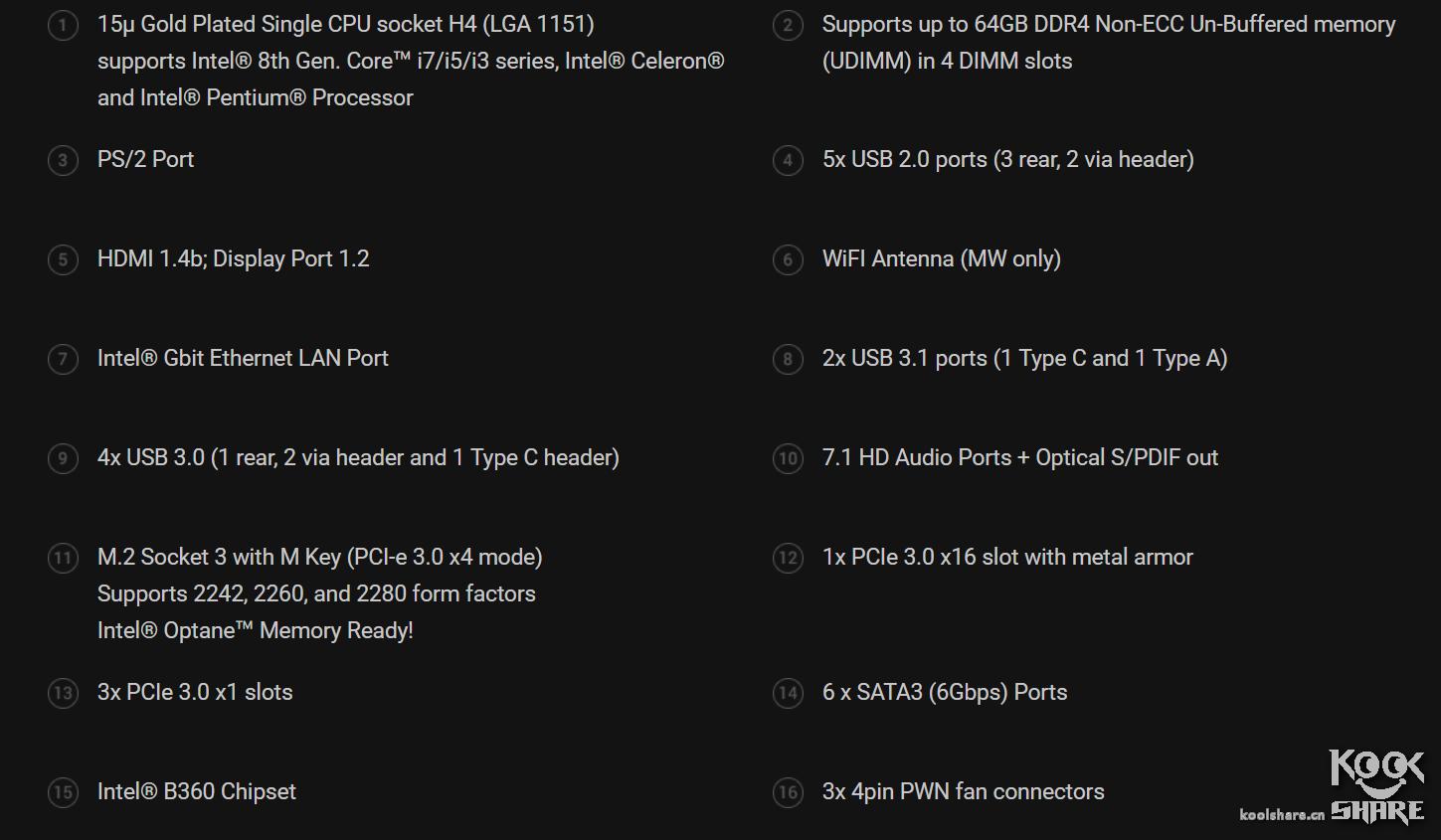The width and height of the screenshot is (1441, 840).
Task: Select the number 4 circle for USB 2.0
Action: pyautogui.click(x=788, y=160)
